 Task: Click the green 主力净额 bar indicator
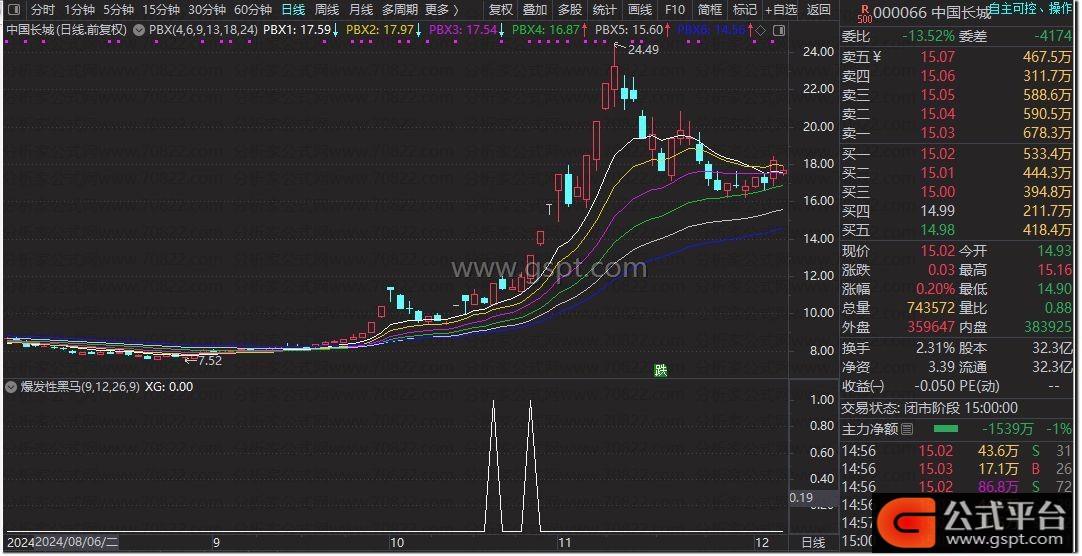tap(945, 429)
